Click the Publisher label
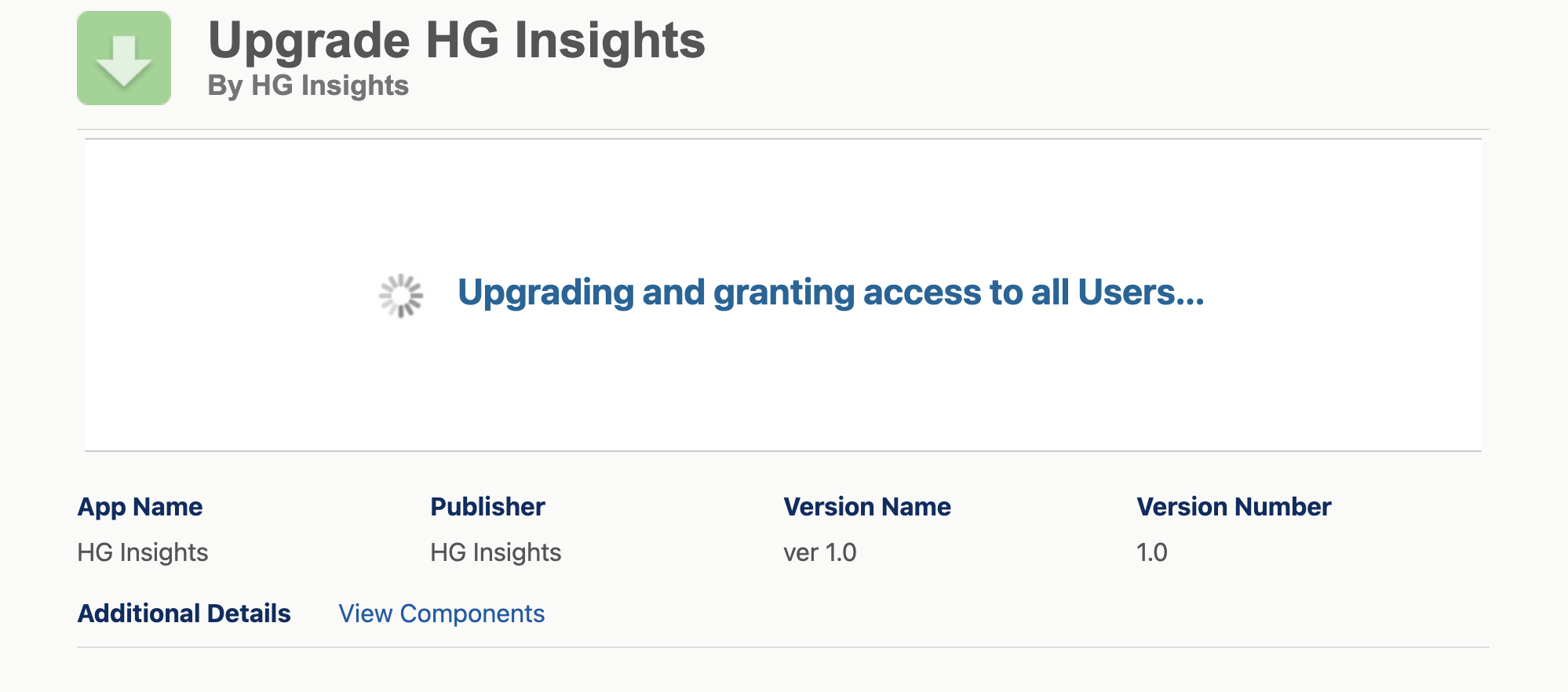This screenshot has width=1568, height=692. tap(487, 506)
